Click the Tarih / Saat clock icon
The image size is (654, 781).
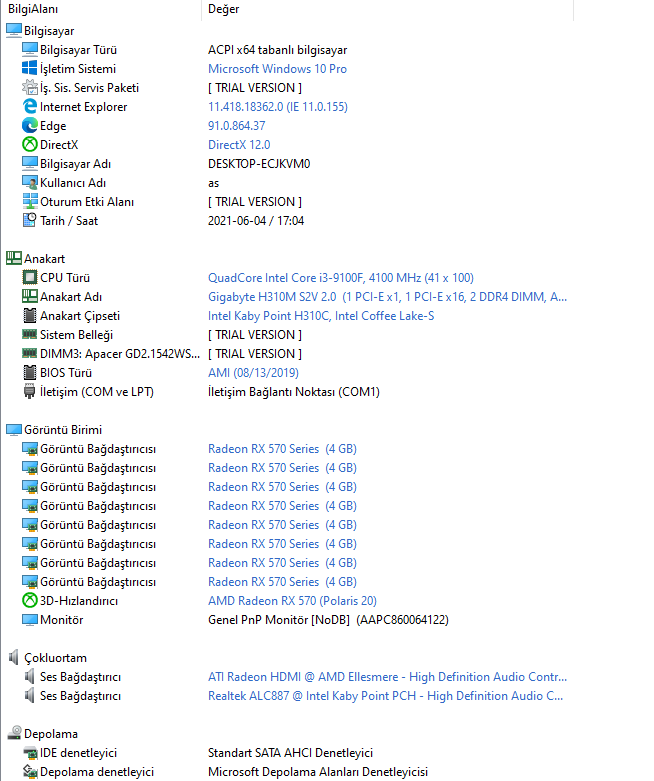click(30, 220)
